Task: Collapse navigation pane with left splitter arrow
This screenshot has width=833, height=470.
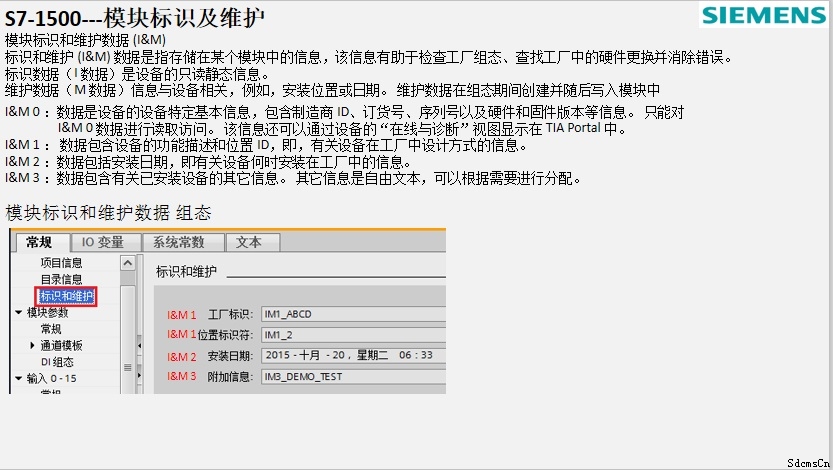Action: click(139, 346)
